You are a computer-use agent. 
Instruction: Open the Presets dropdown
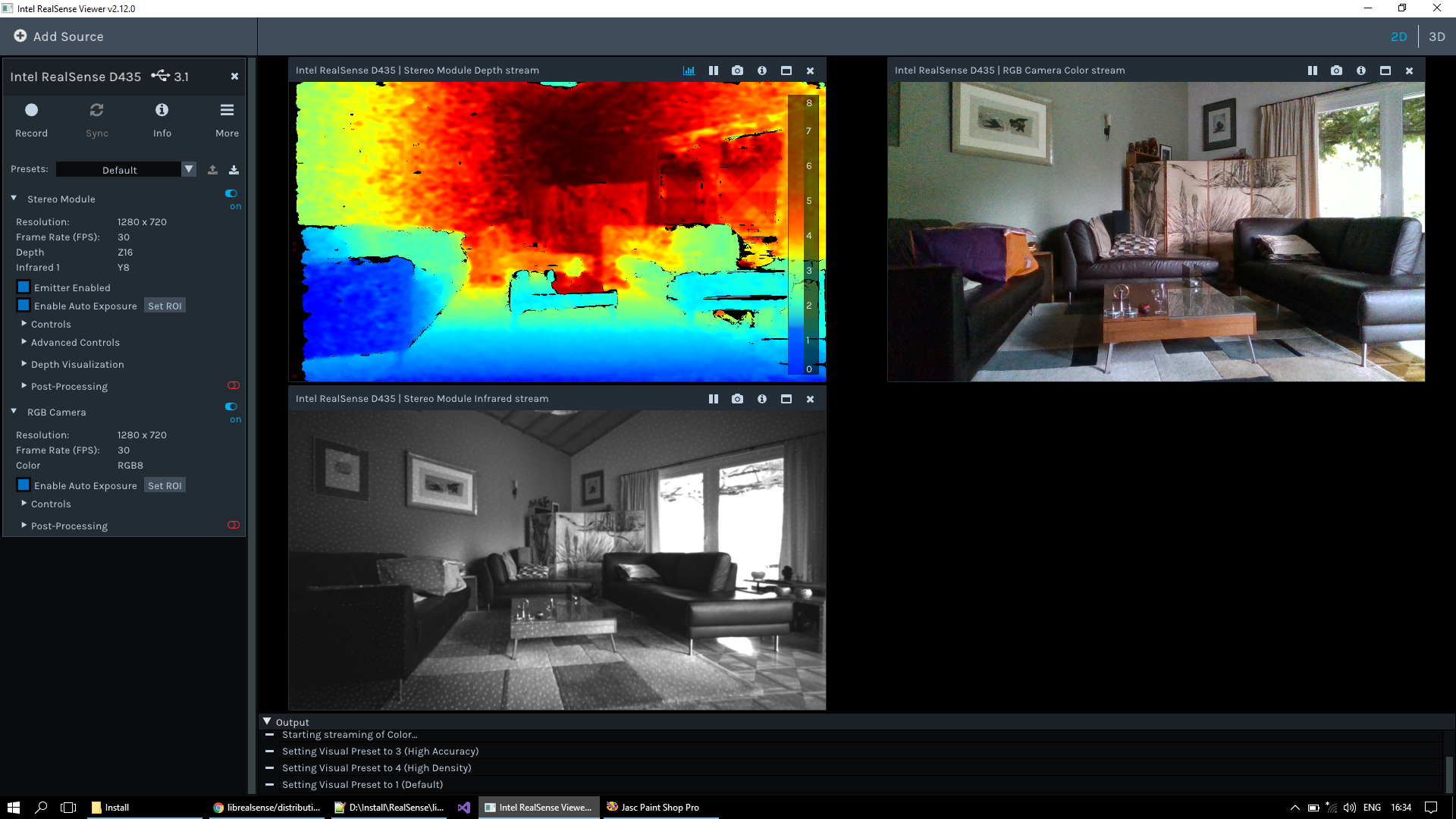[189, 169]
